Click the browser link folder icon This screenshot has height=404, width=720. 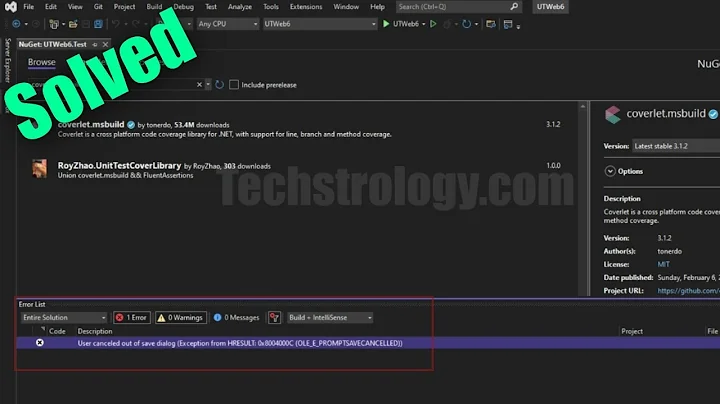point(490,24)
